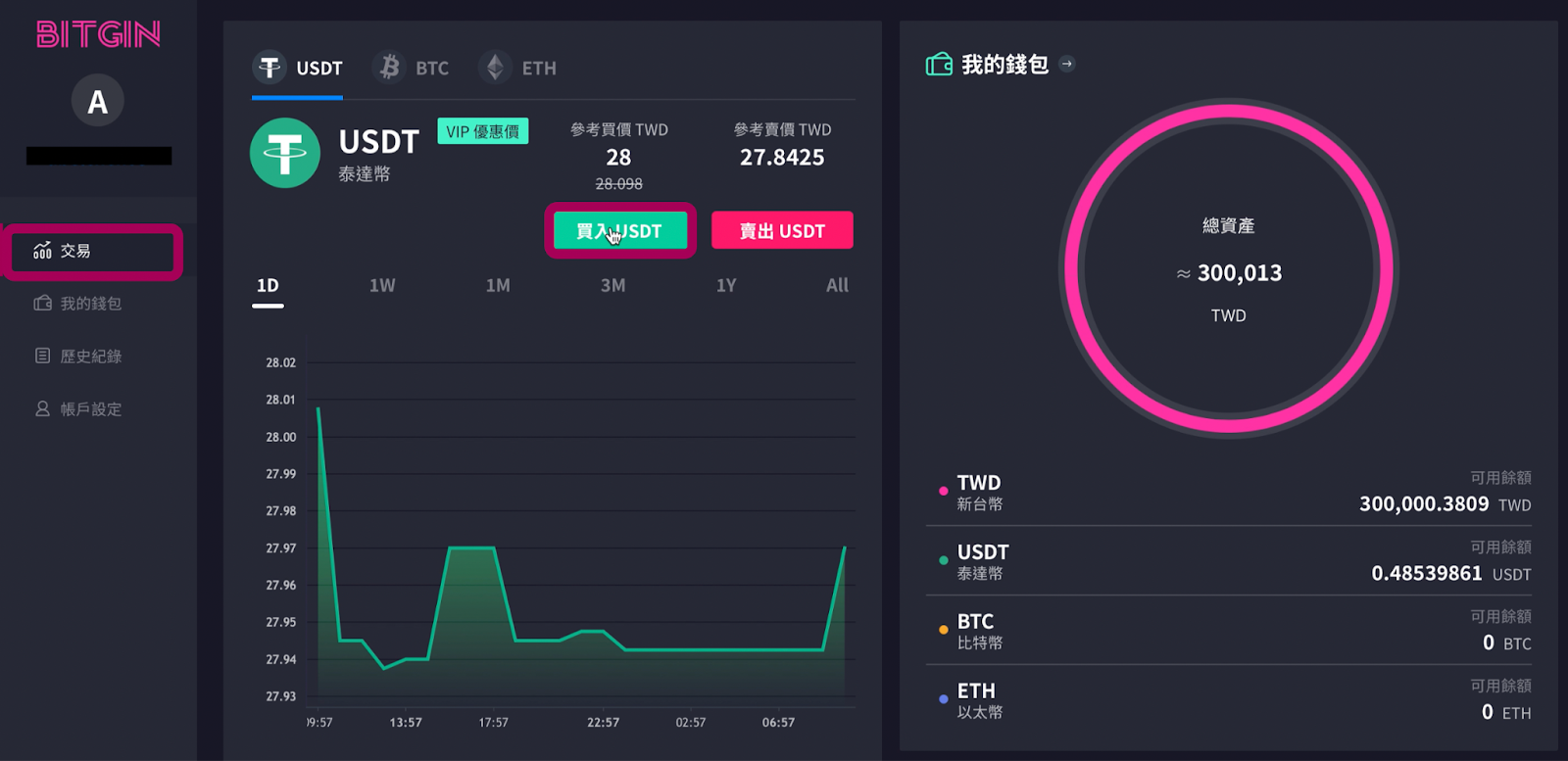Click the wallet icon beside 我的錢包 heading

point(939,65)
